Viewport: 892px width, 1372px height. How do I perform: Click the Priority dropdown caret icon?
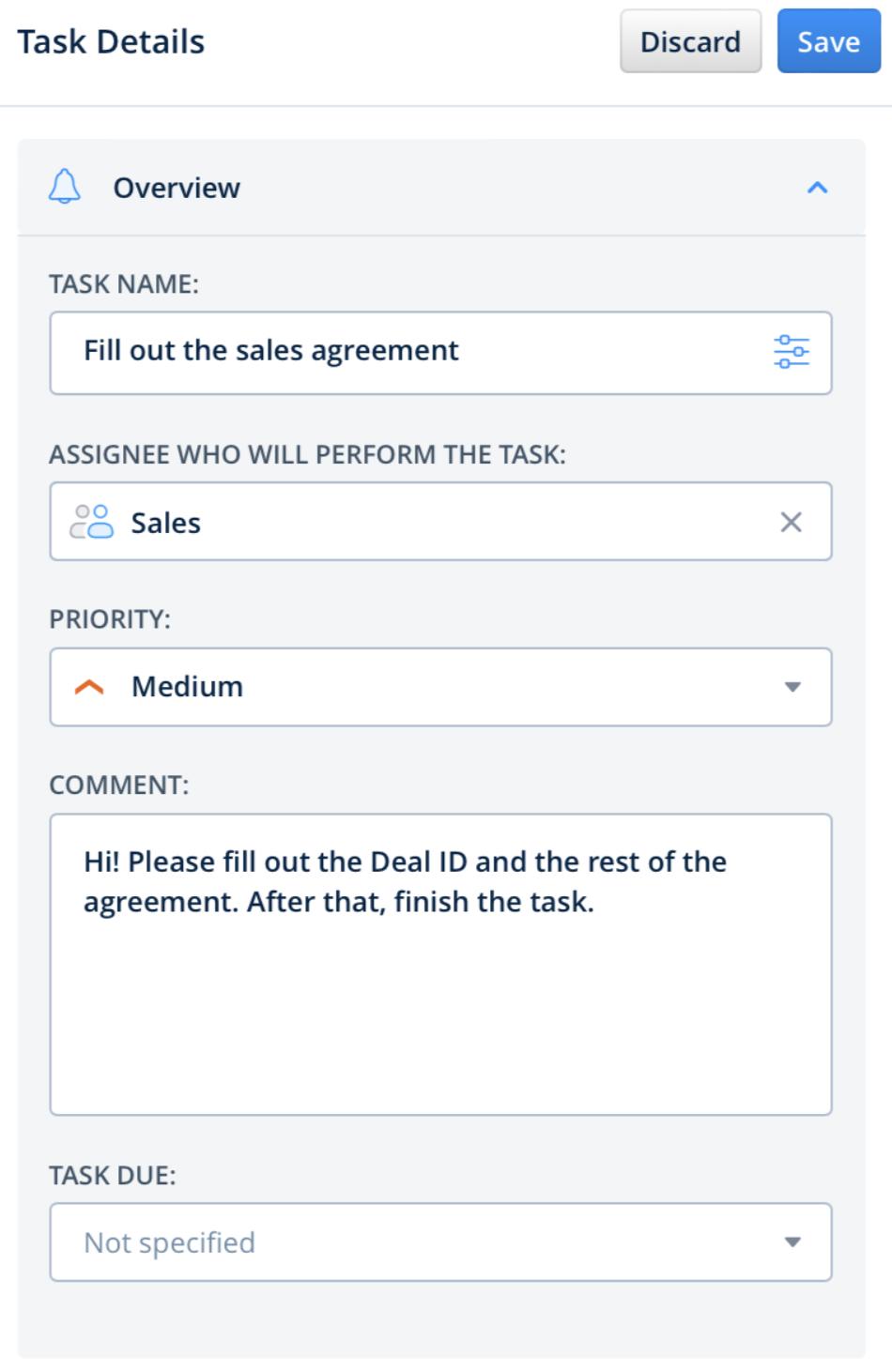(793, 687)
